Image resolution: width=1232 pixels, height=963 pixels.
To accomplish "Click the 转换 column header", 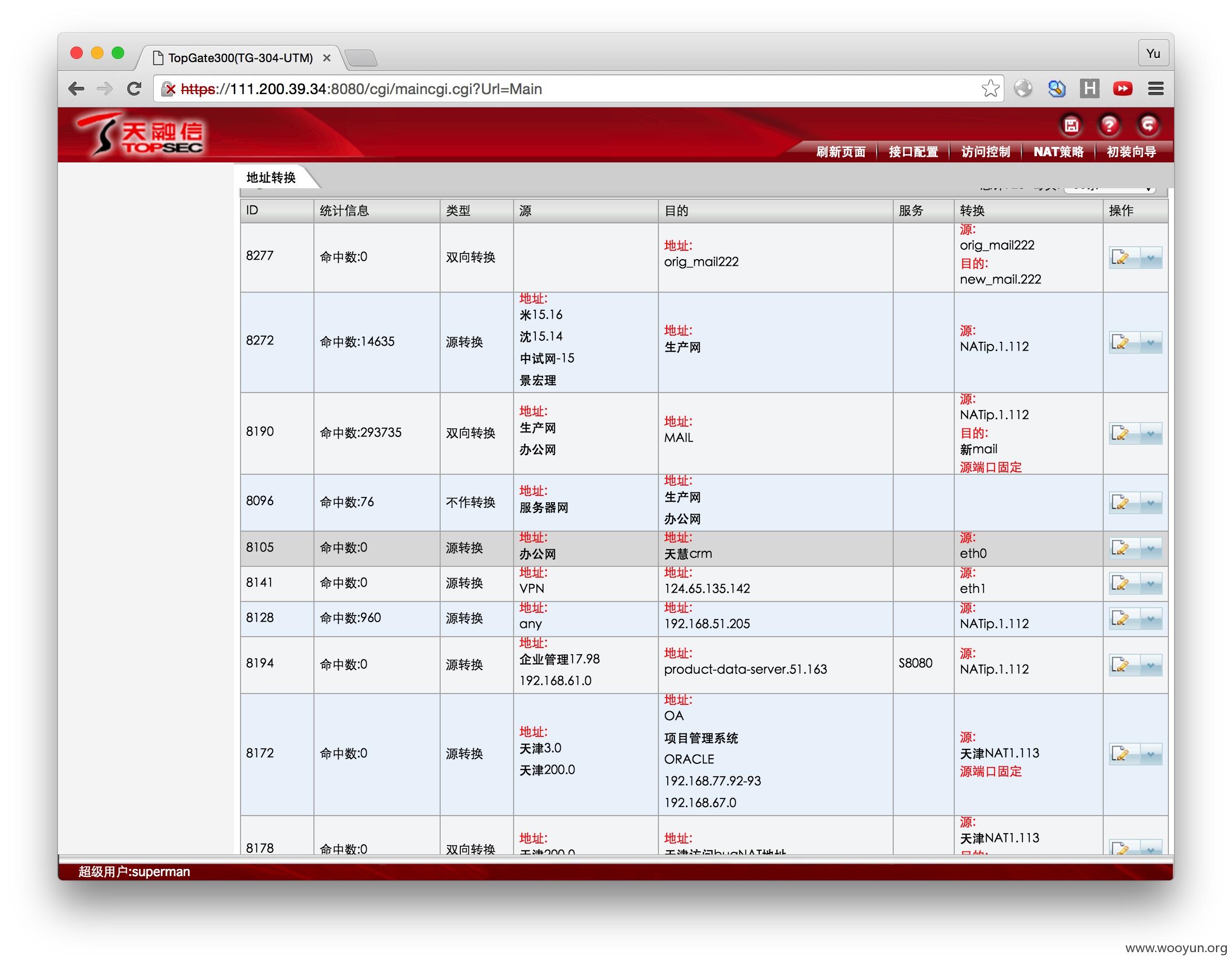I will [1028, 210].
